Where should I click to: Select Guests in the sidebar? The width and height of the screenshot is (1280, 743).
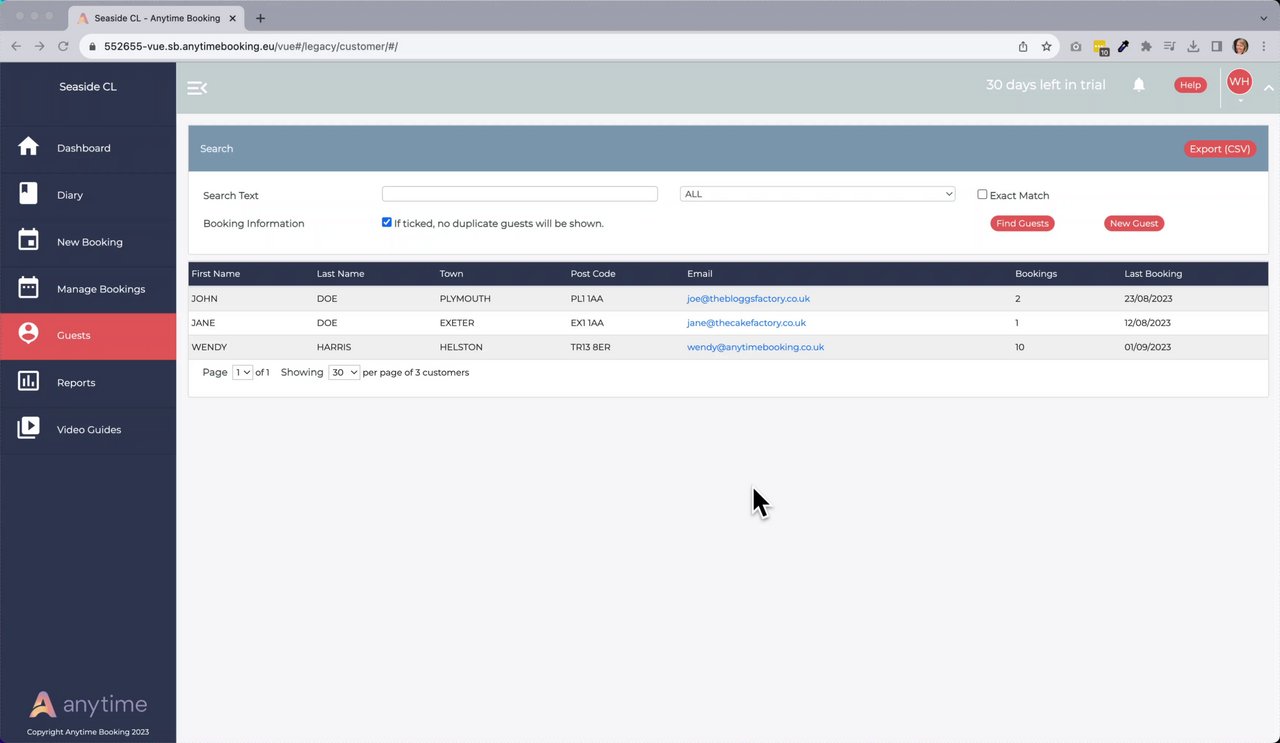click(x=88, y=335)
